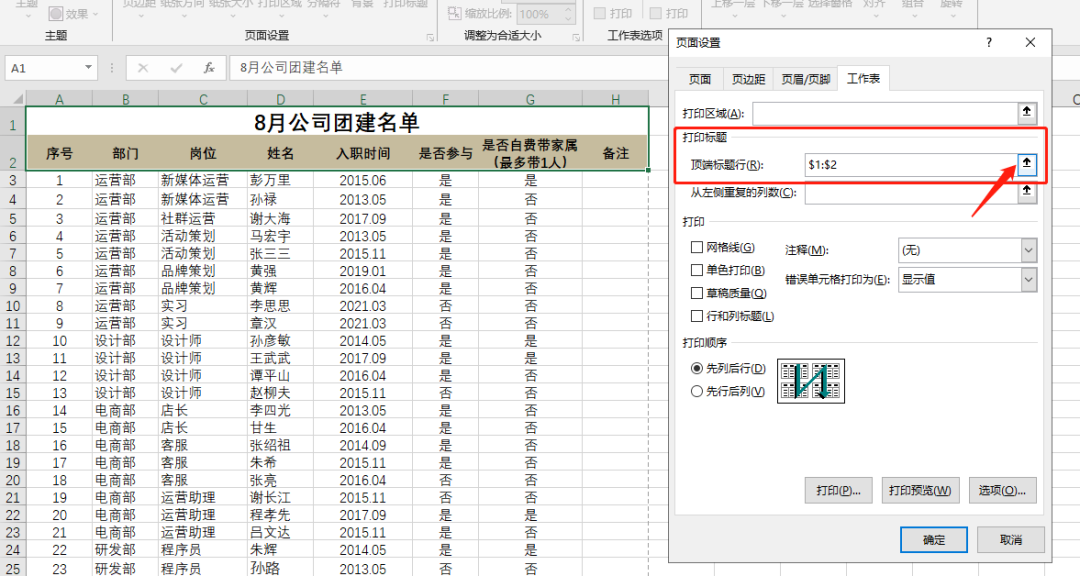Open Insert Function fx icon

point(209,68)
